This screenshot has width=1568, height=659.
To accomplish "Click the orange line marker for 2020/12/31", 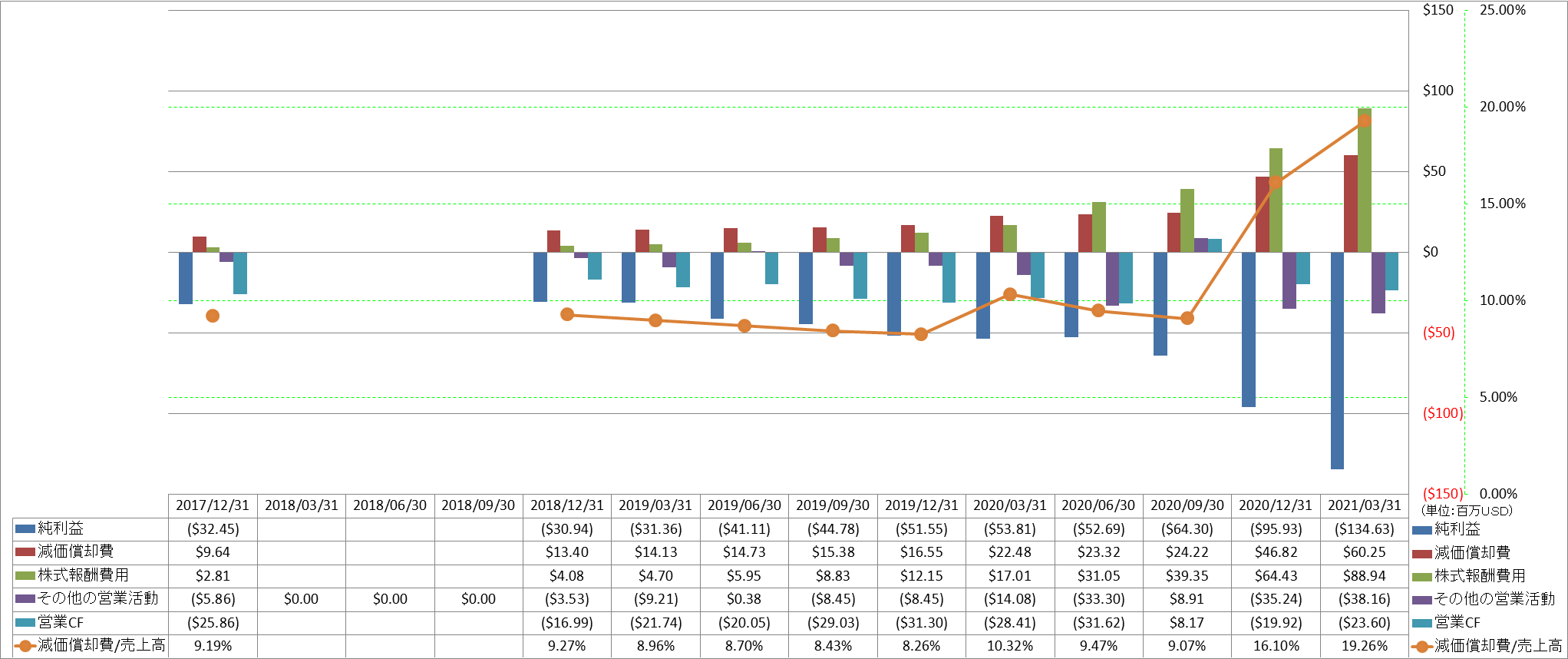I will (x=1276, y=182).
